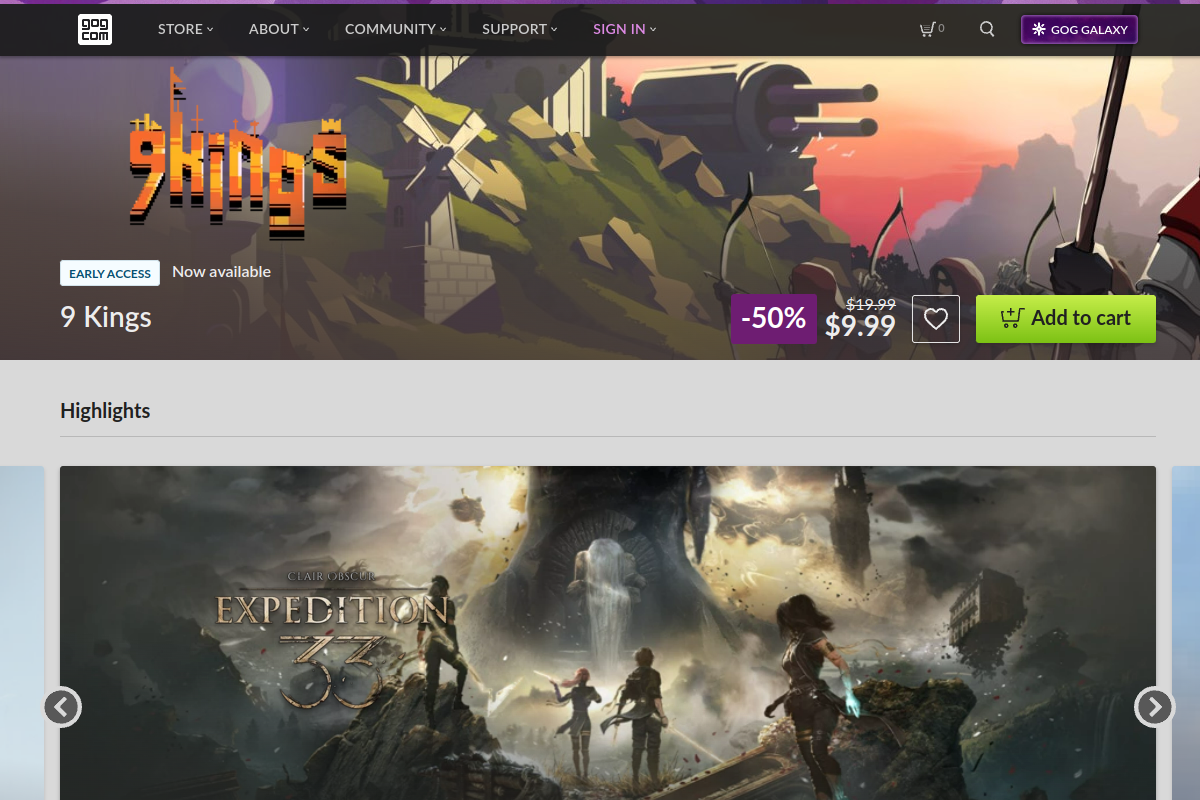The image size is (1200, 800).
Task: Click the -50% discount badge
Action: click(x=773, y=318)
